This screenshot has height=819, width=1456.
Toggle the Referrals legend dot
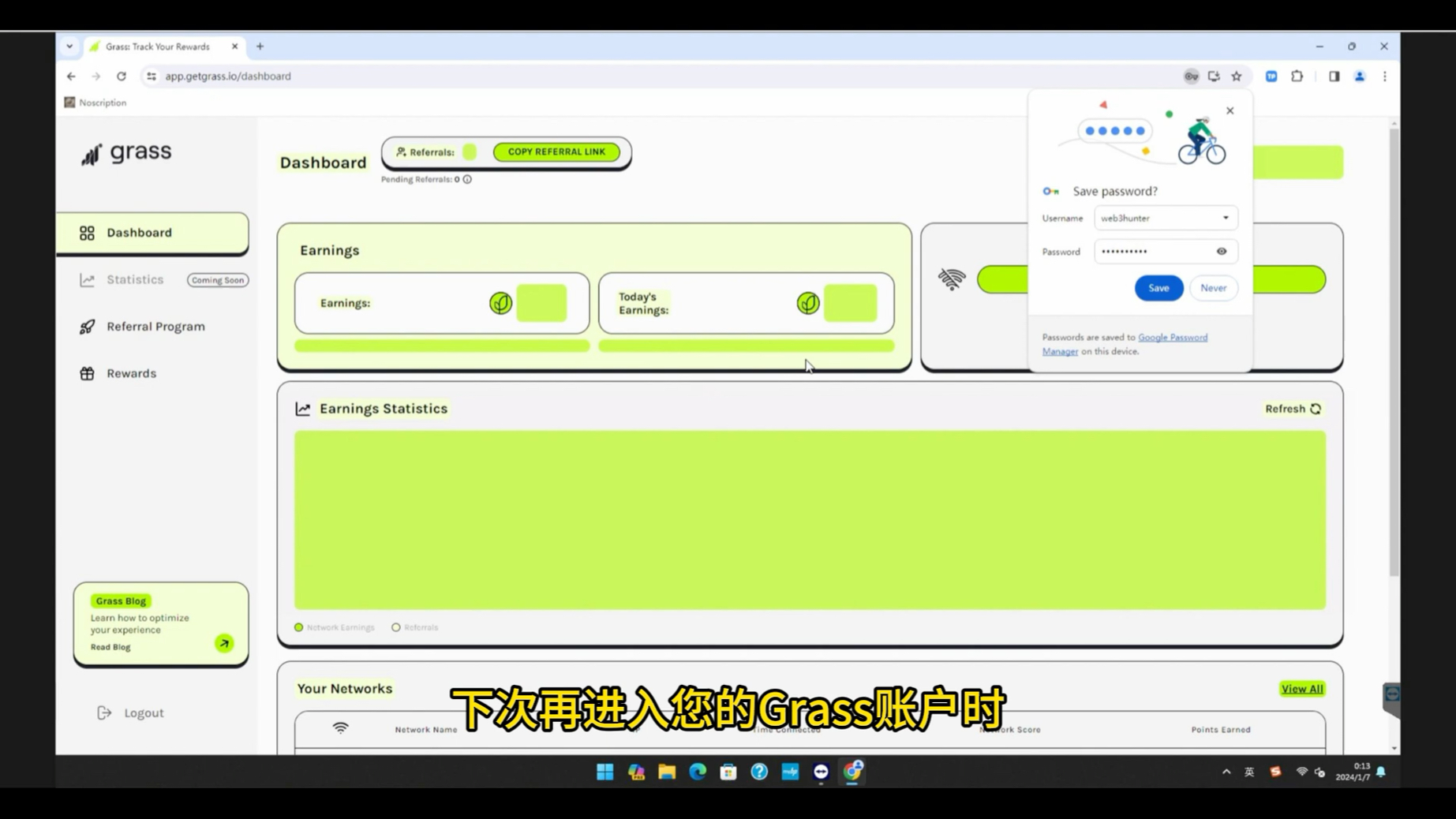coord(396,627)
